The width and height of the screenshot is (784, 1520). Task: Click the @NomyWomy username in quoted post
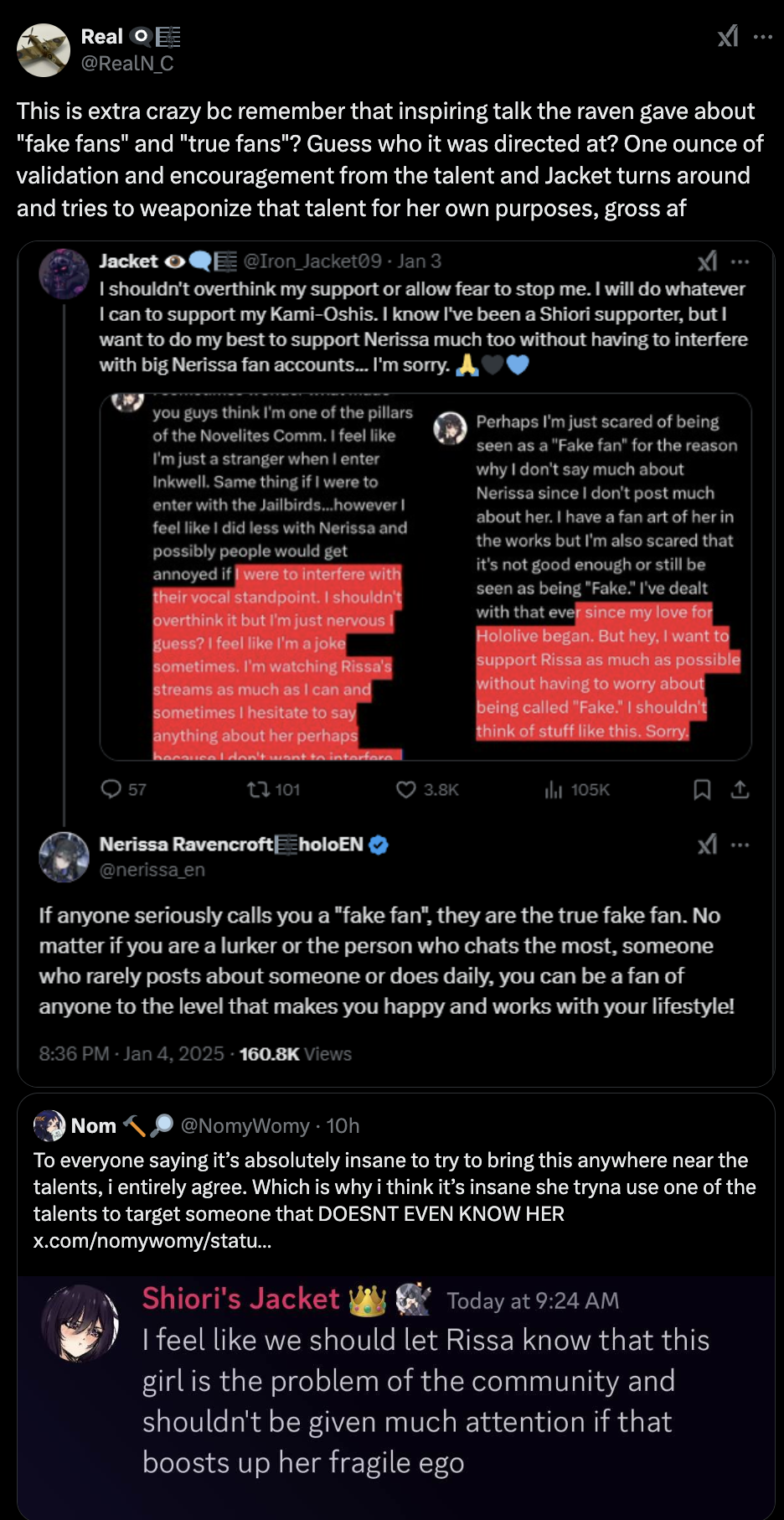pos(245,1125)
